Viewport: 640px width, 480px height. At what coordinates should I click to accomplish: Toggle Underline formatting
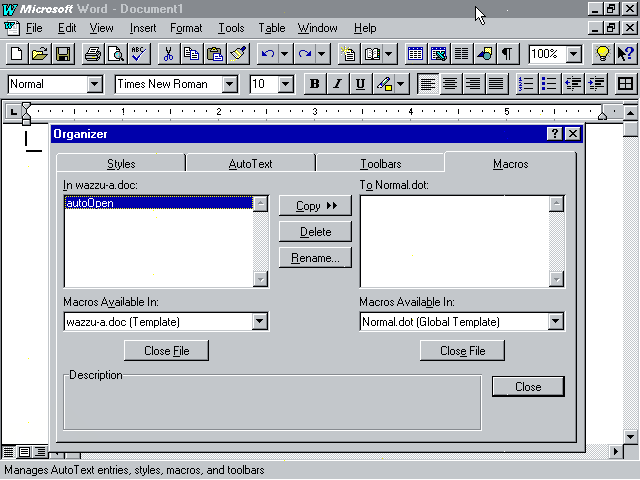point(360,84)
